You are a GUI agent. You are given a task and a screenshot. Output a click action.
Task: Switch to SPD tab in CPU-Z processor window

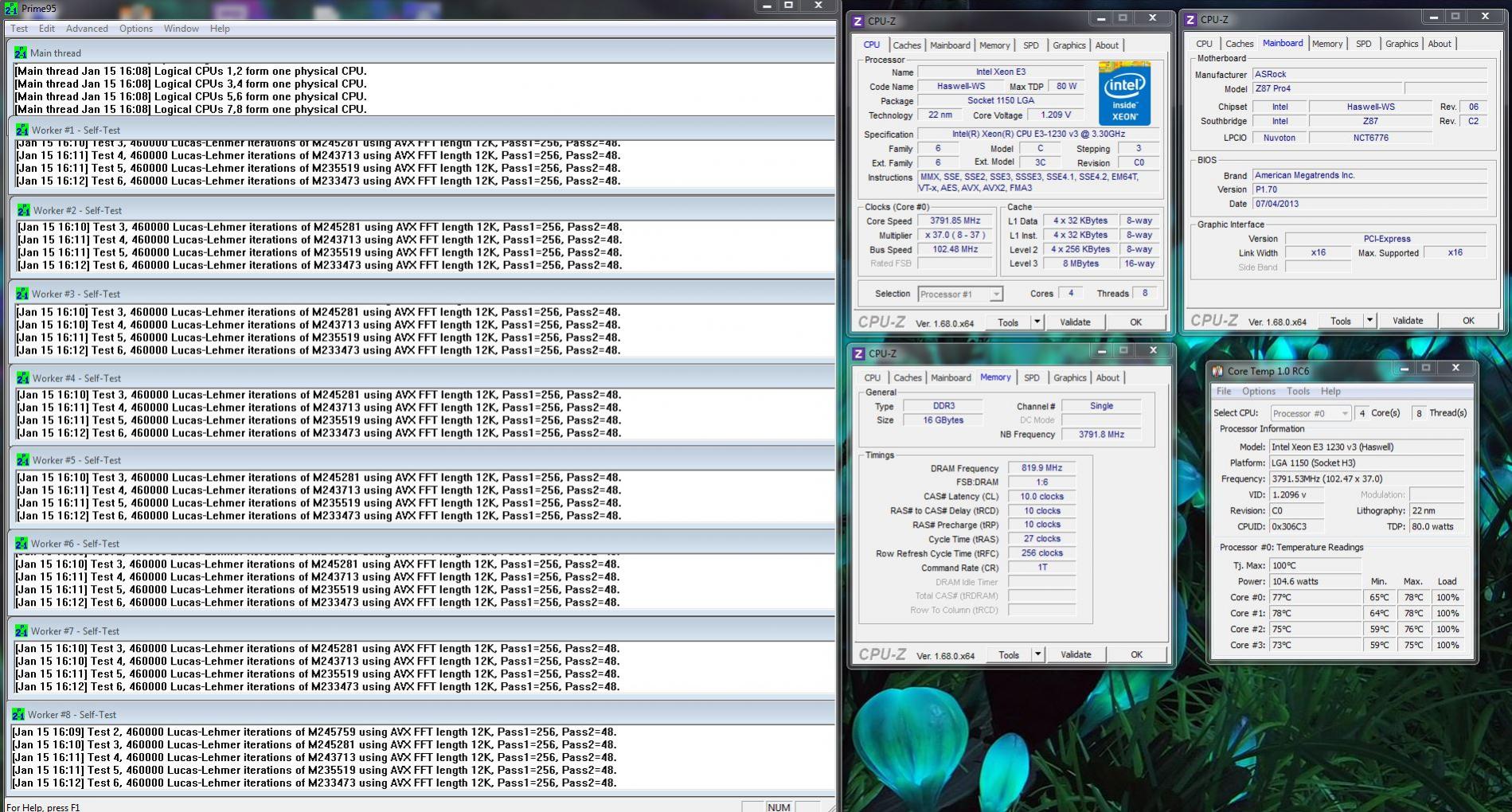[x=1031, y=45]
